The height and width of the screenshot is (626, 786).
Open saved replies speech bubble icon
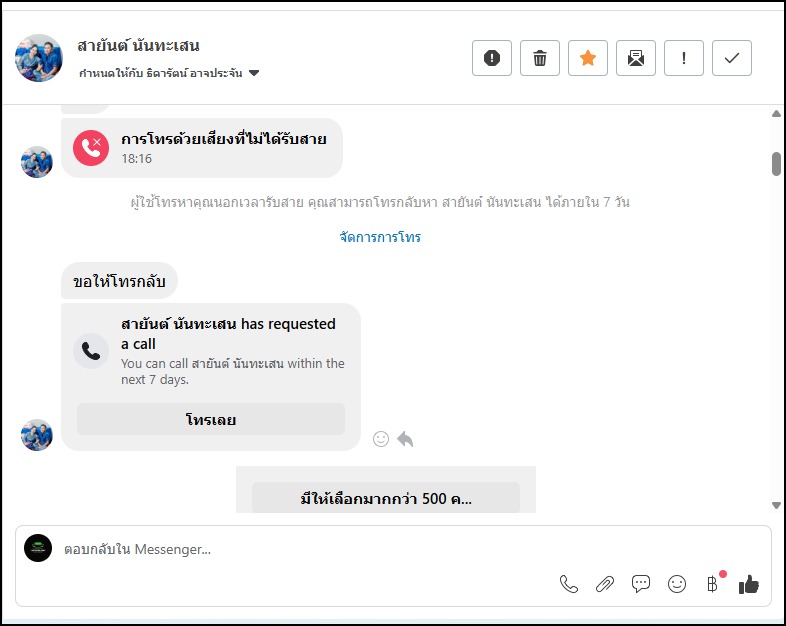pos(641,584)
